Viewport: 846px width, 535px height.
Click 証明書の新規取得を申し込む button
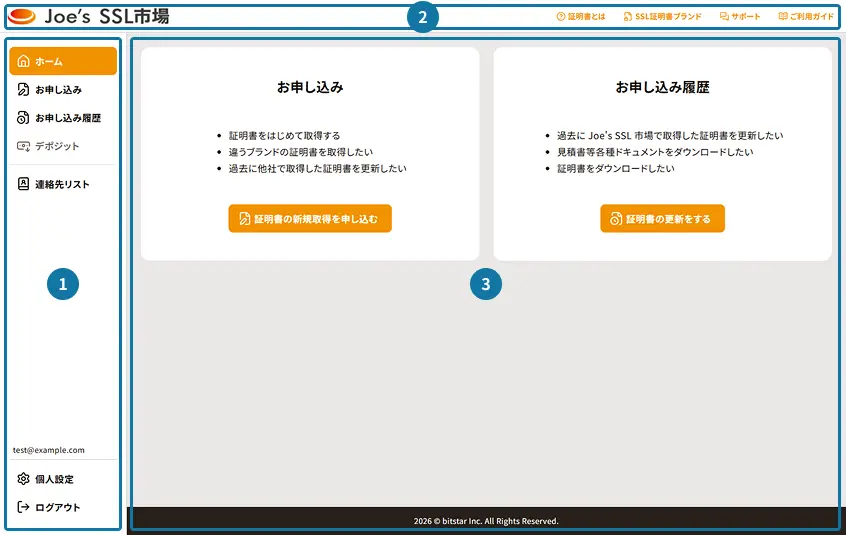tap(310, 218)
